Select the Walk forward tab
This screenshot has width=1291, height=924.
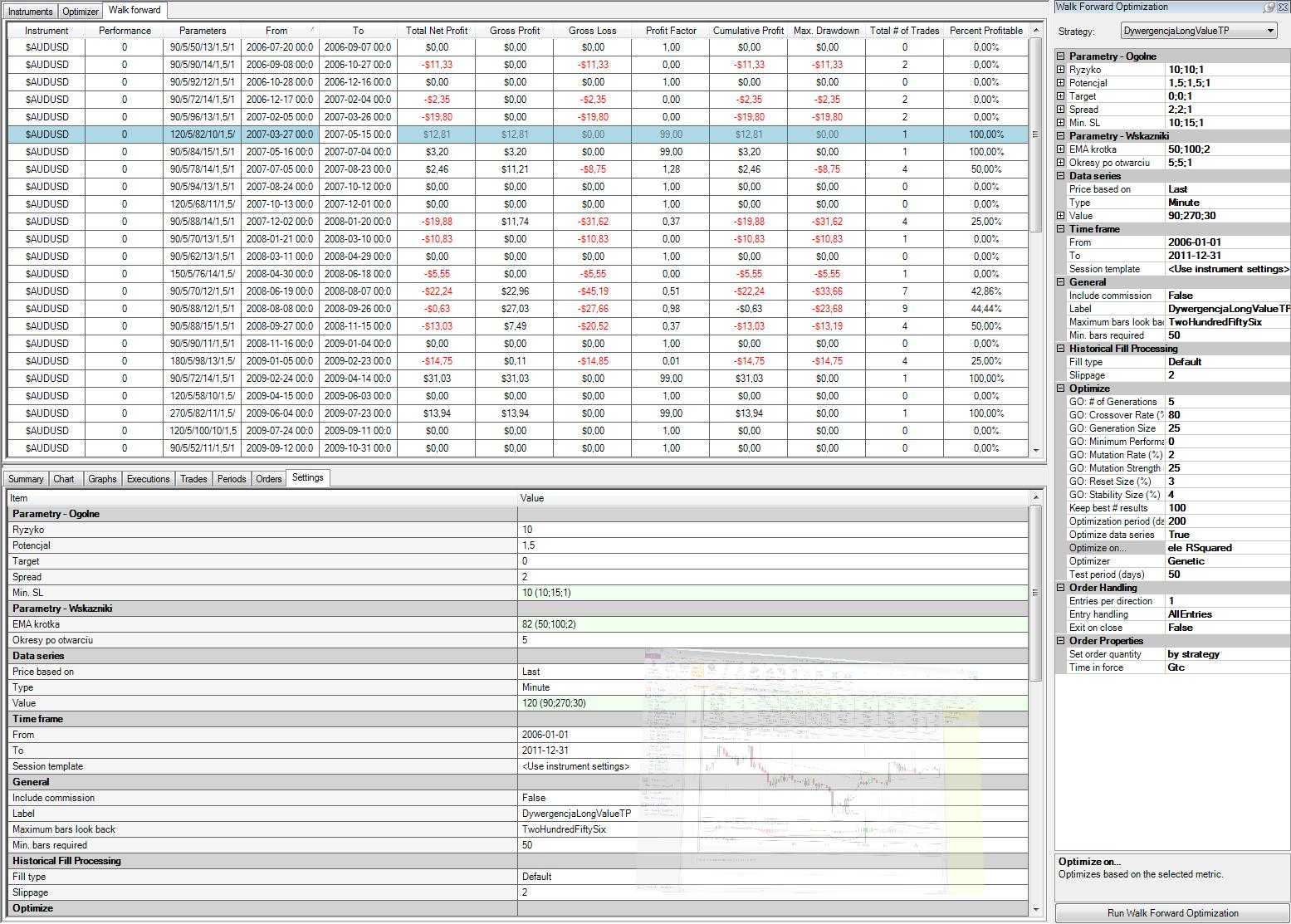[x=135, y=10]
